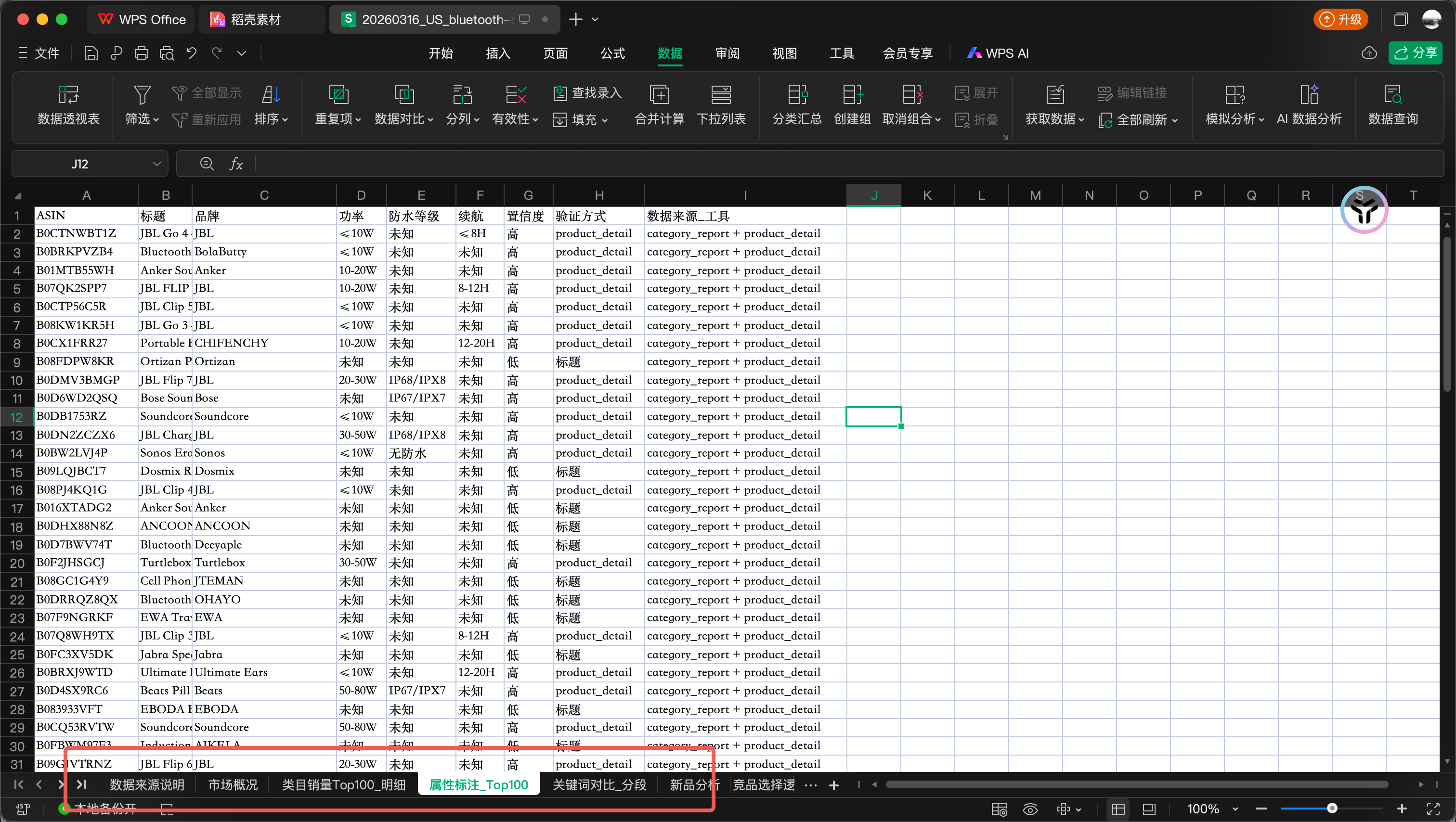Viewport: 1456px width, 822px height.
Task: Switch to page layout view in status bar
Action: pyautogui.click(x=1148, y=809)
